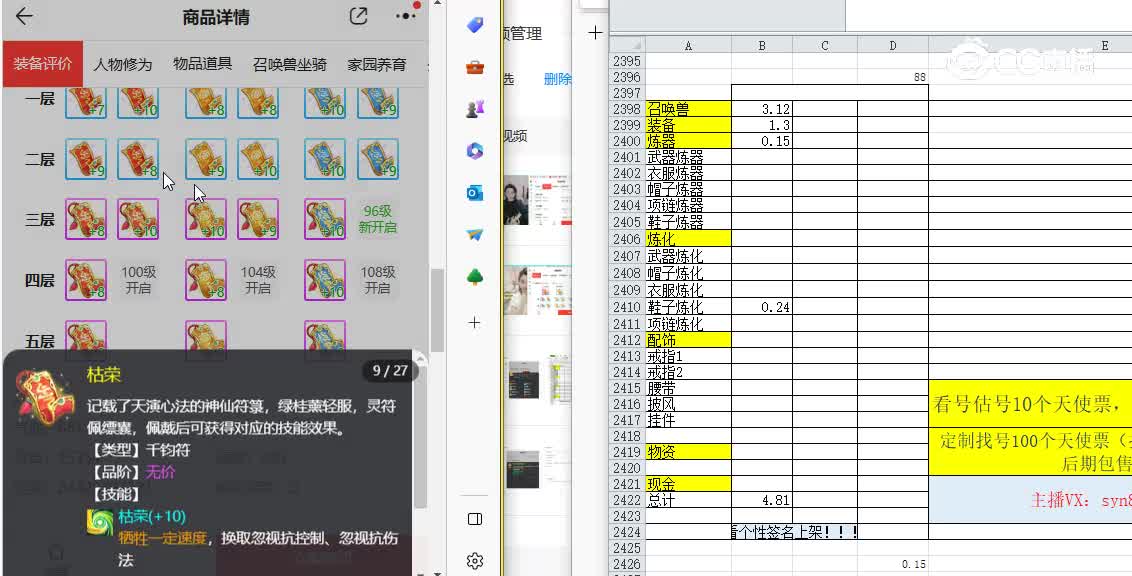Click the yellow 配饰 cell
Screen dimensions: 1132x576
point(688,339)
